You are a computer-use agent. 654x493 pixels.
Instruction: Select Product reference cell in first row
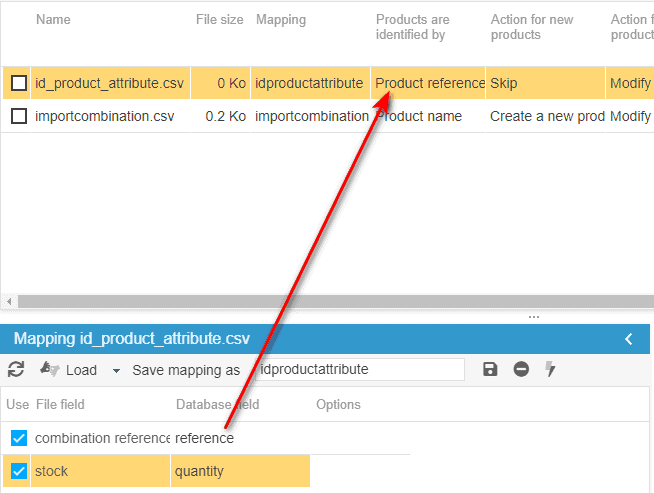[429, 83]
